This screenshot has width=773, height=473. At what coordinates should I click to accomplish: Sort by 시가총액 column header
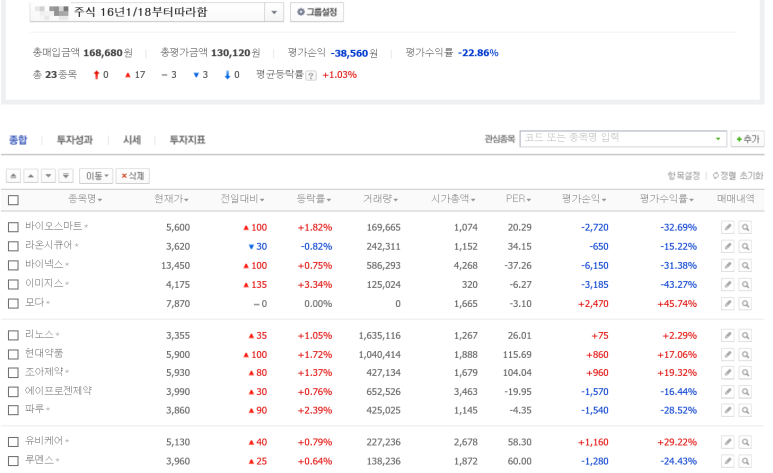(x=453, y=199)
